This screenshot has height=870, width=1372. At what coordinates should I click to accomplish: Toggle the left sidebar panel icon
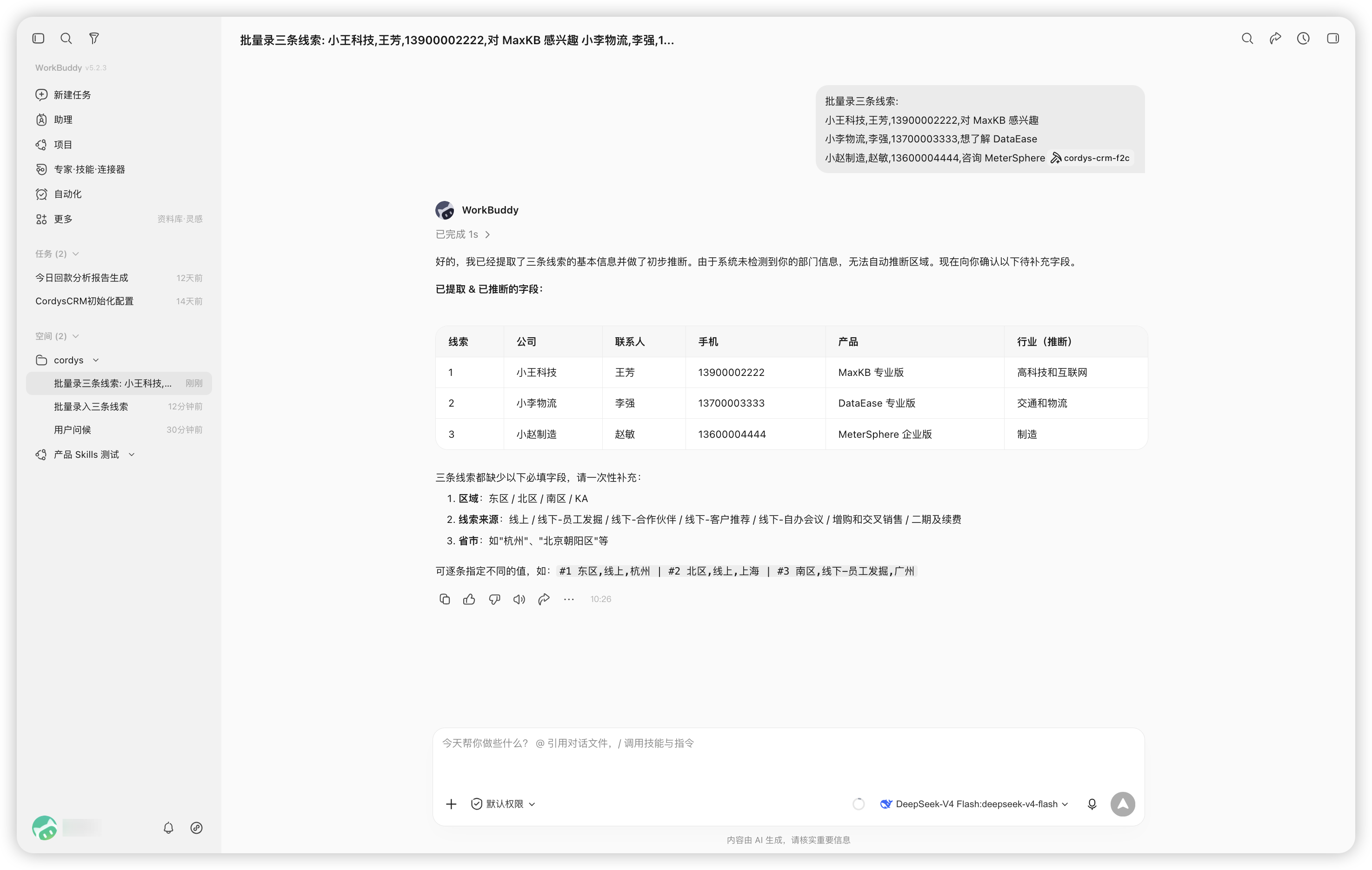[x=38, y=38]
